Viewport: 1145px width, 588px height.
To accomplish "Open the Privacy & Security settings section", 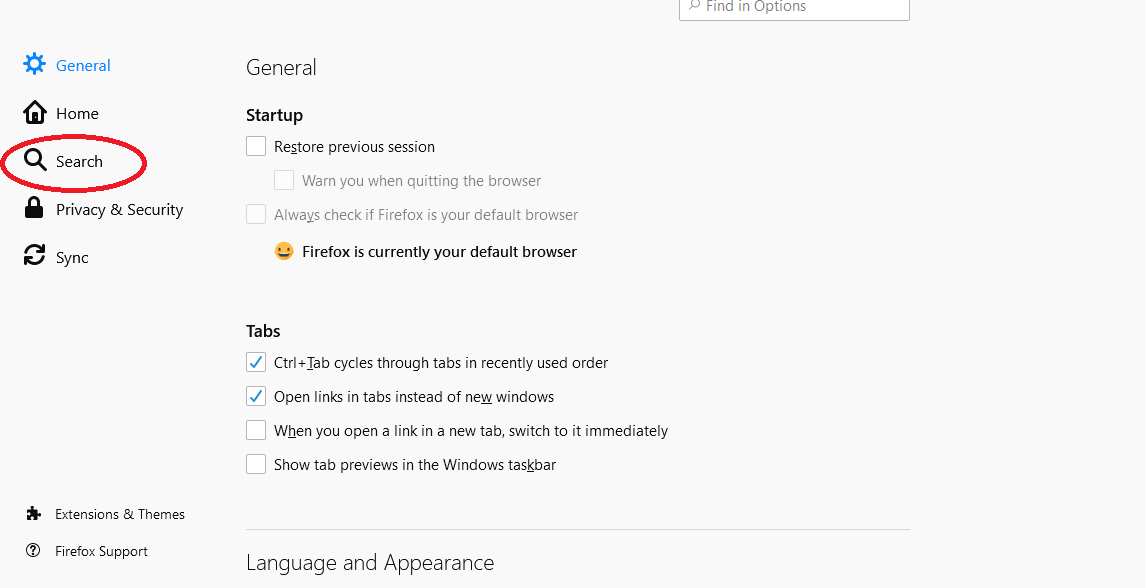I will point(119,209).
